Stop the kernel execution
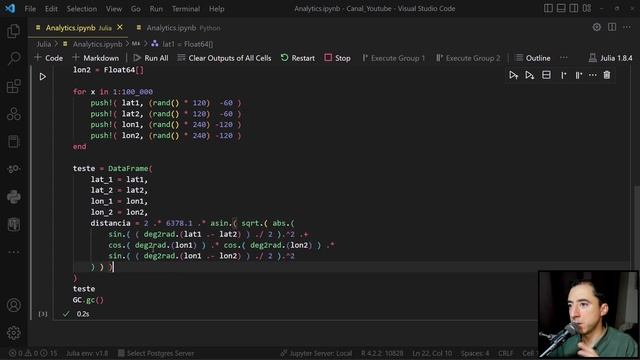640x360 pixels. (337, 58)
